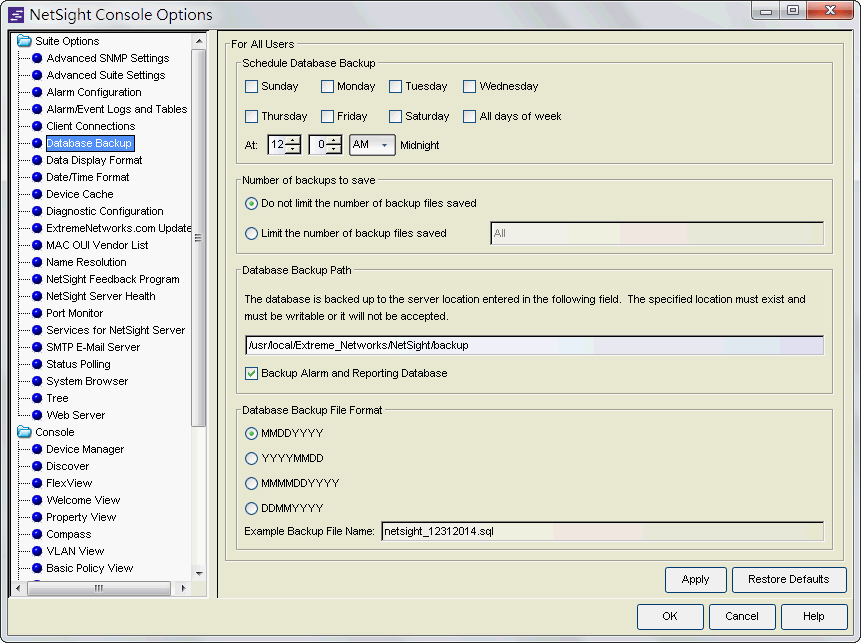Click the database backup path field
Screen dimensions: 861x643
(534, 345)
